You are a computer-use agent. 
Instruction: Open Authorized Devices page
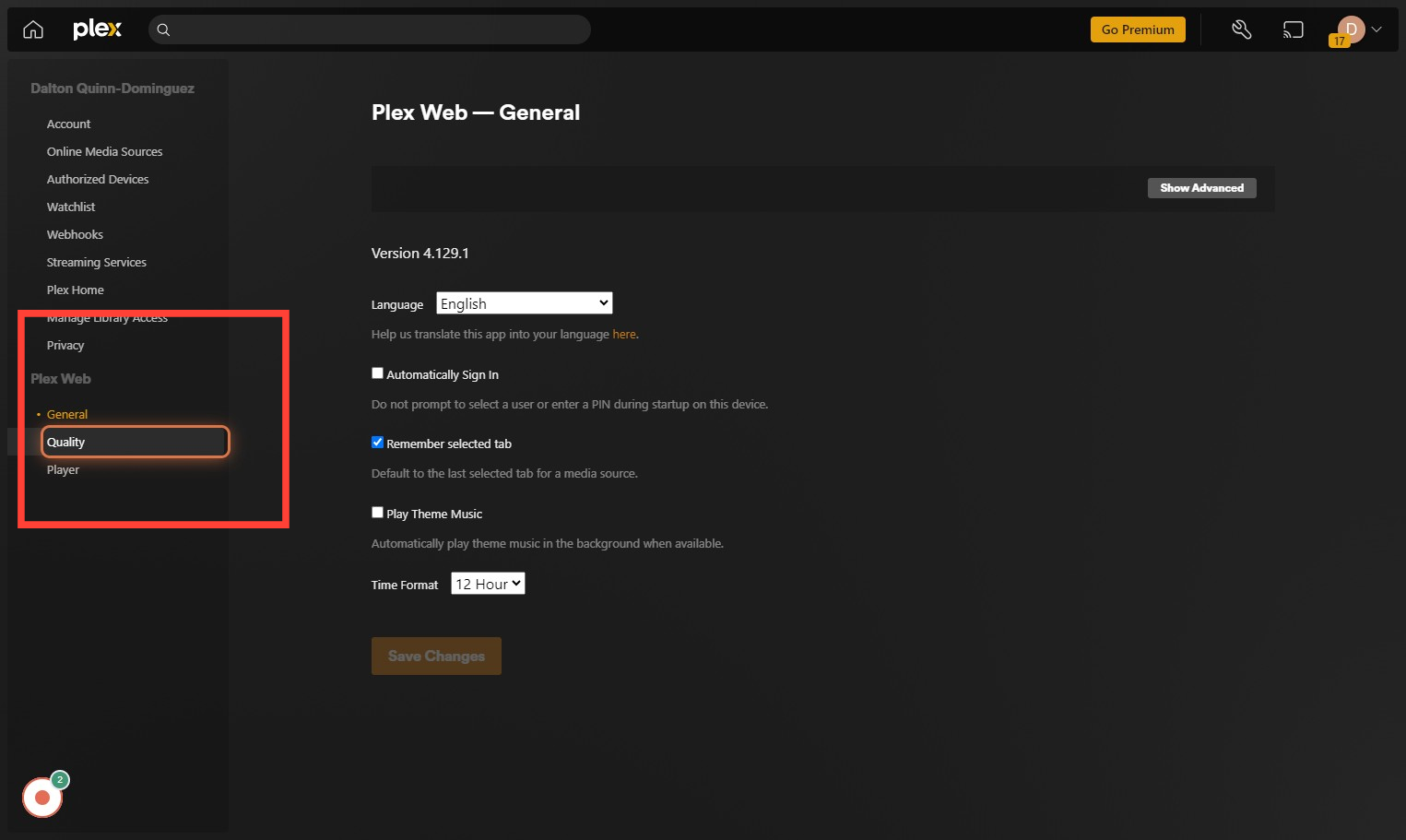(x=98, y=179)
